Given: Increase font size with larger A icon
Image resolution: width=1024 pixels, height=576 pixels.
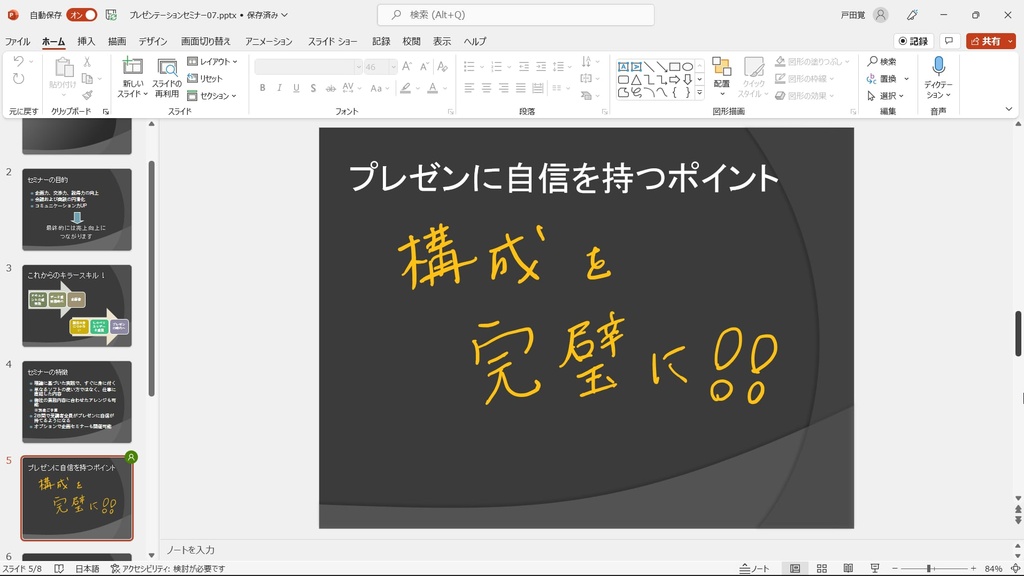Looking at the screenshot, I should click(407, 67).
